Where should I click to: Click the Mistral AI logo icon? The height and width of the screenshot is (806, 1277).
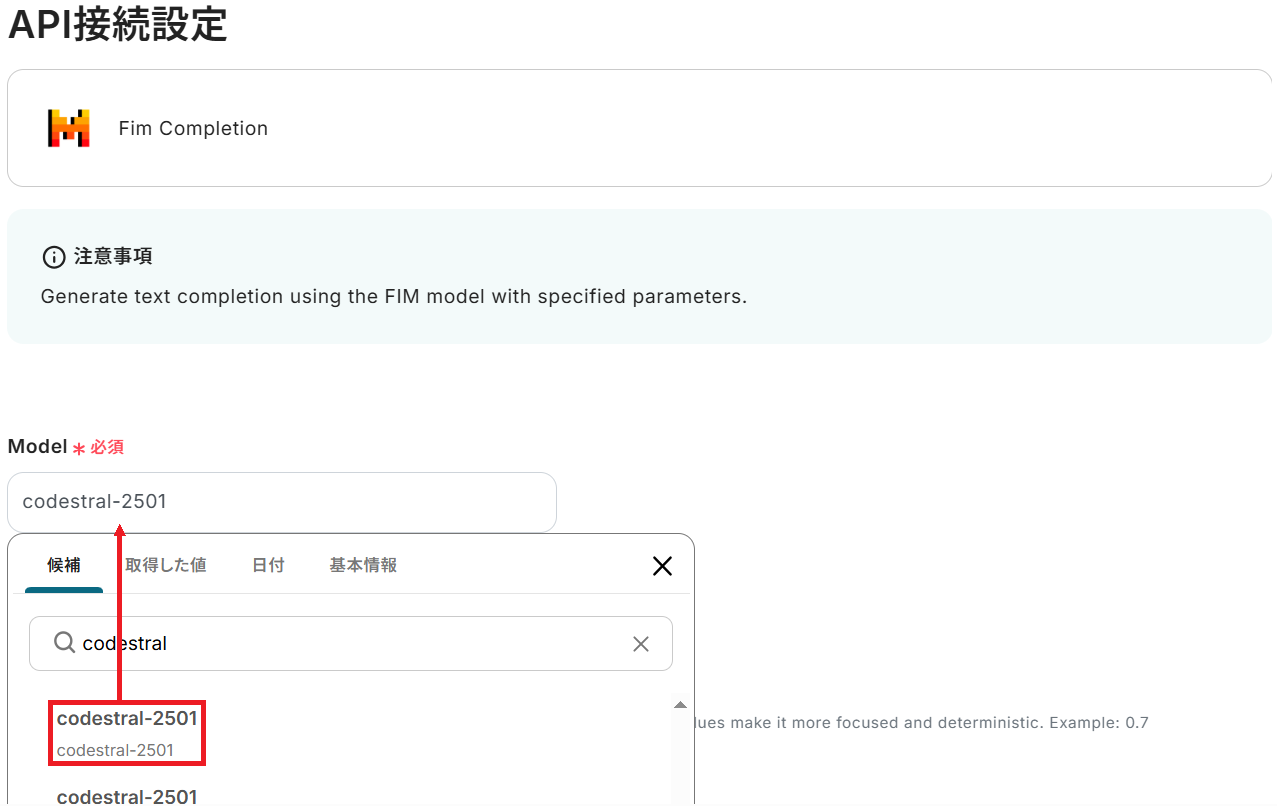coord(69,128)
